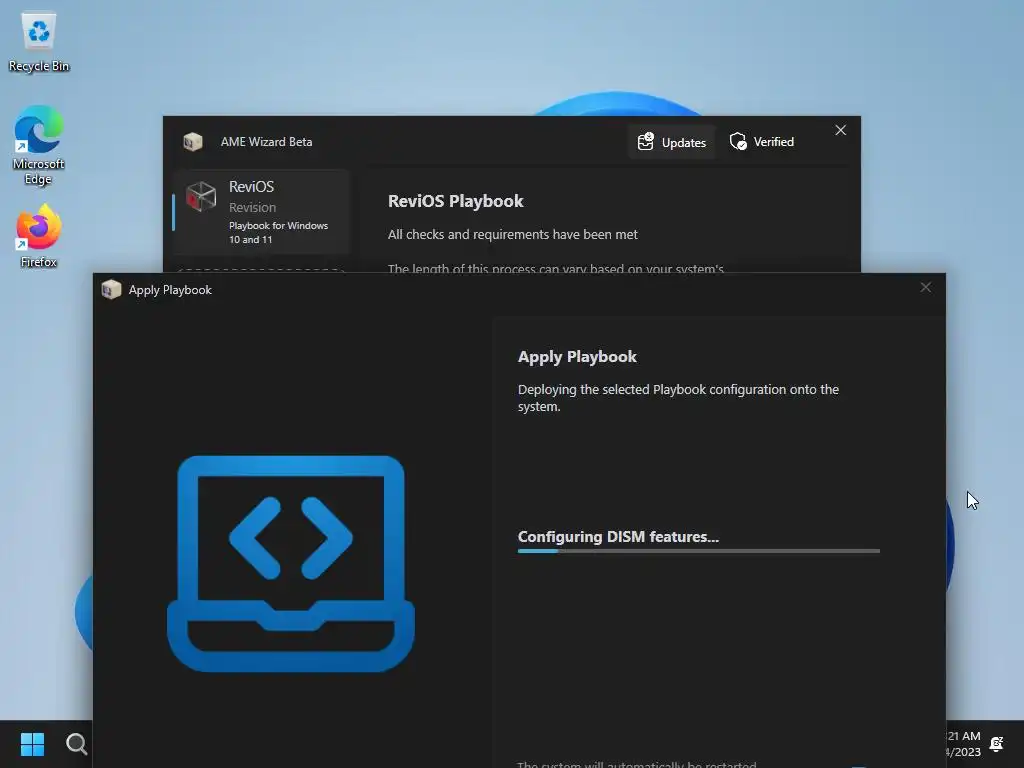Click the playbook deployment progress bar
The image size is (1024, 768).
pos(698,551)
